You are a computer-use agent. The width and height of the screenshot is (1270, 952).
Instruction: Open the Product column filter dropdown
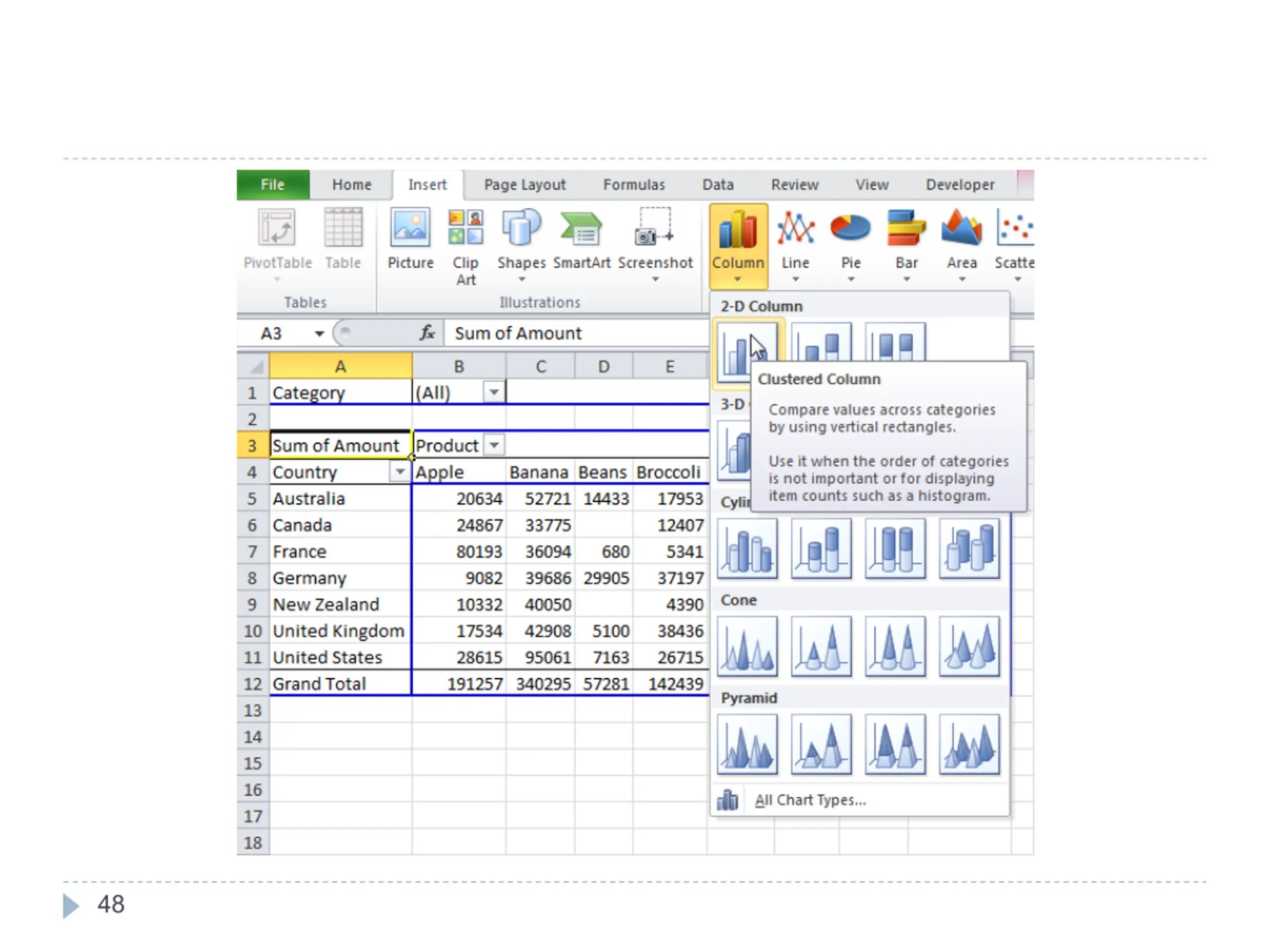[x=494, y=445]
